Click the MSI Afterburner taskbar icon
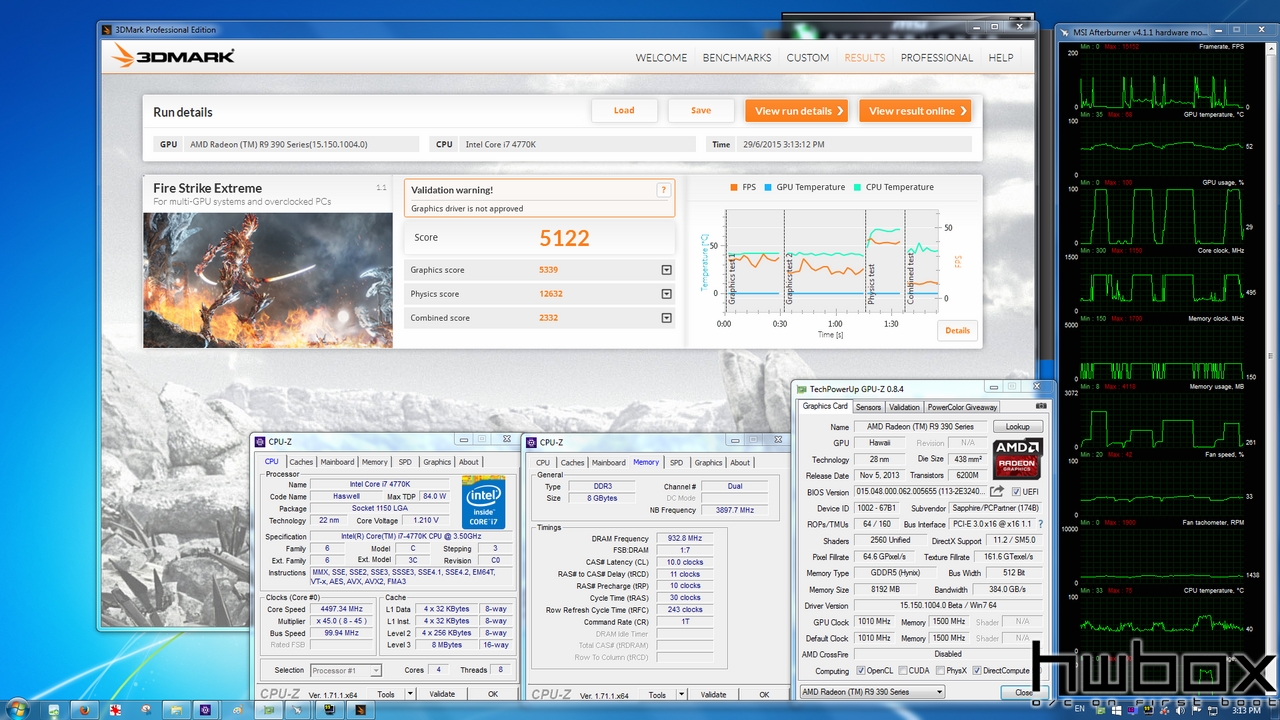 [297, 710]
